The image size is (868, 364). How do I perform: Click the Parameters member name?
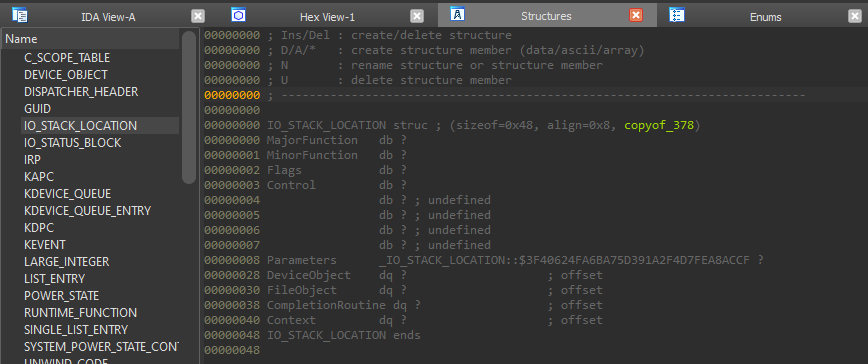point(302,260)
